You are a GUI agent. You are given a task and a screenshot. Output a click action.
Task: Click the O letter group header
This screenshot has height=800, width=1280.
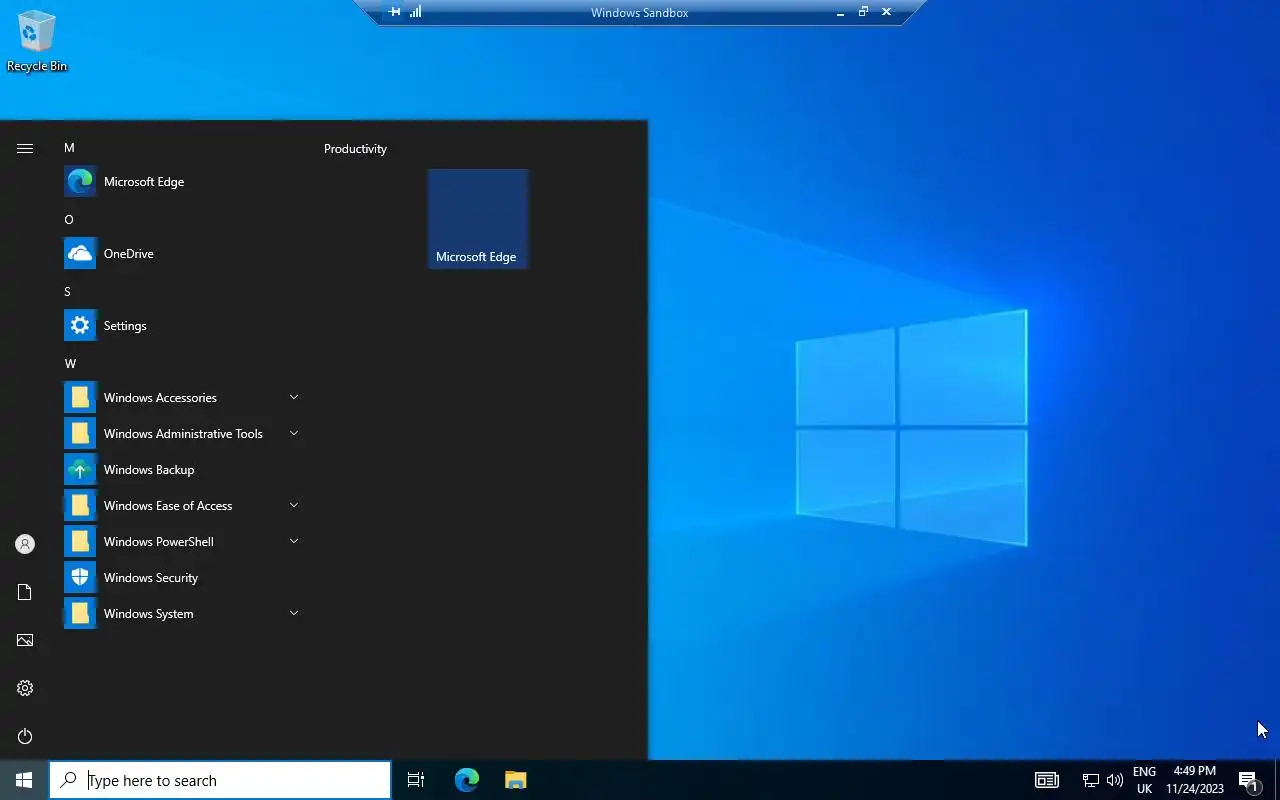pyautogui.click(x=69, y=220)
